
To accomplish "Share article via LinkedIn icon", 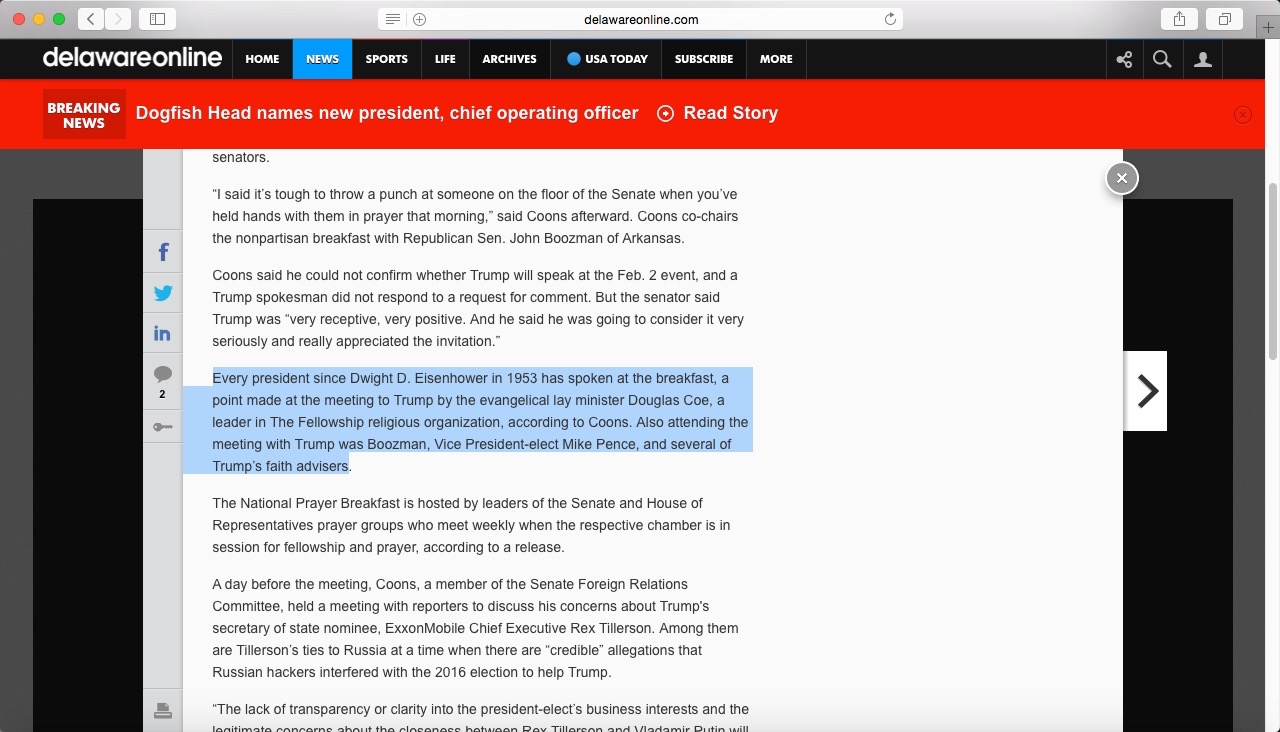I will tap(163, 333).
